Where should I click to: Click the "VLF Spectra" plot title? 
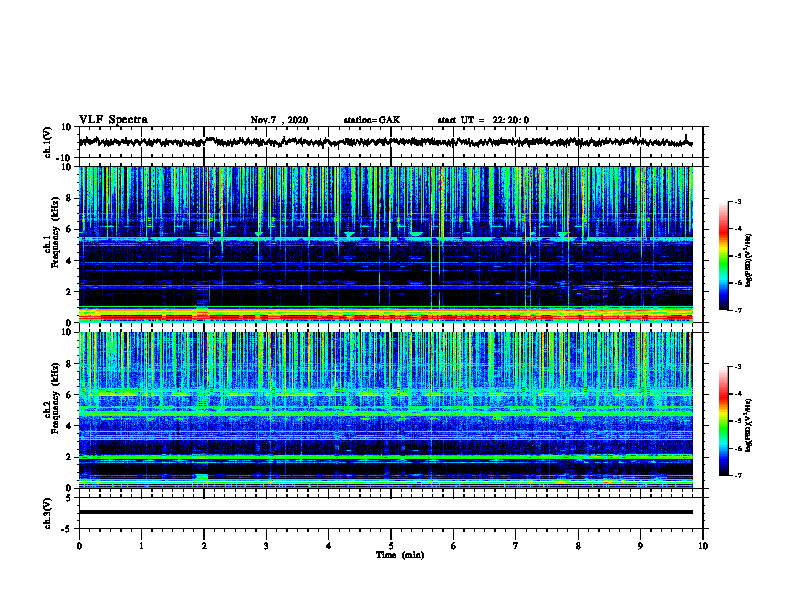coord(113,120)
